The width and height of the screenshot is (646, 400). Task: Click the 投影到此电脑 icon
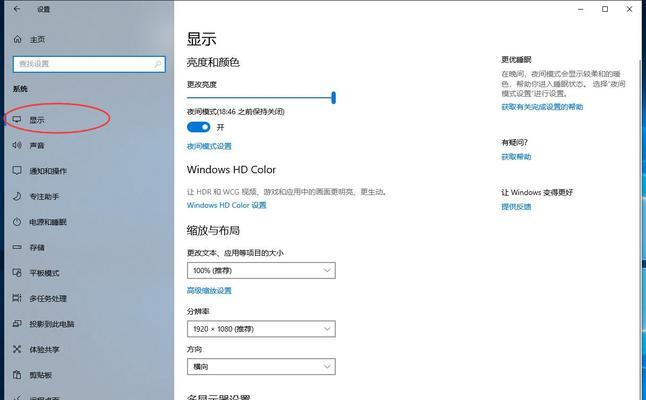pyautogui.click(x=17, y=324)
